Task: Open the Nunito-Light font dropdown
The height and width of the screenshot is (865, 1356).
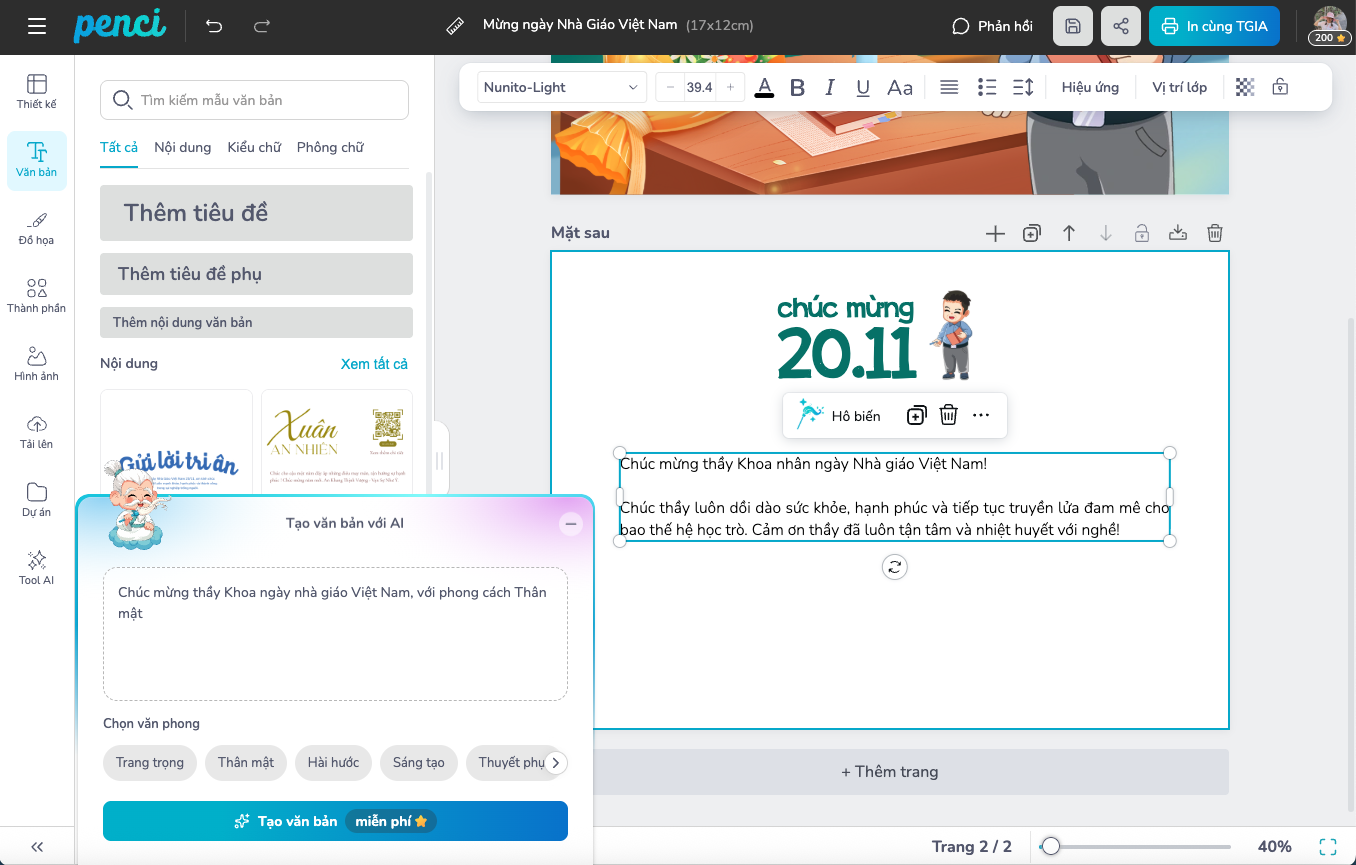Action: coord(561,87)
